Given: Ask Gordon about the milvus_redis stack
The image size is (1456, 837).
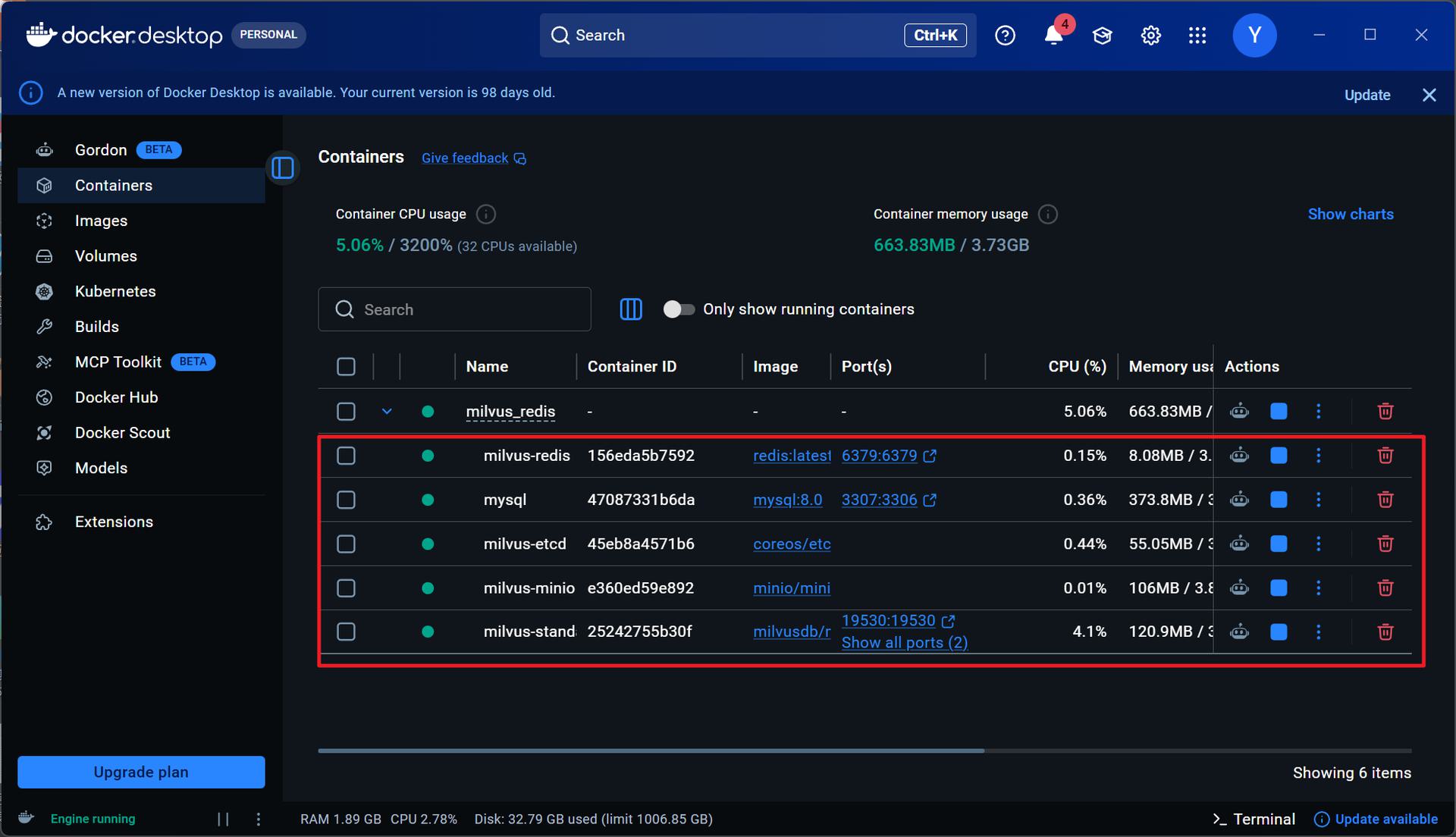Looking at the screenshot, I should click(x=1239, y=411).
